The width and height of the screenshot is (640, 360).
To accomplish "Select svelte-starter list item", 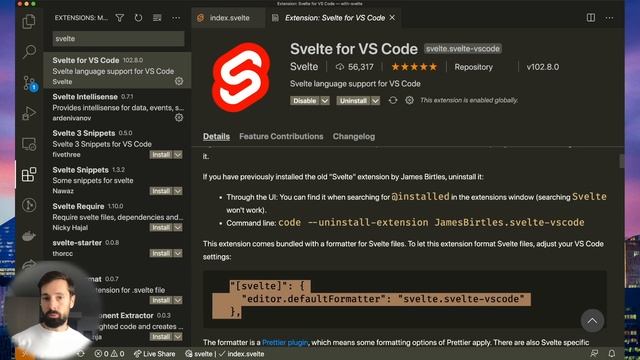I will (x=117, y=248).
